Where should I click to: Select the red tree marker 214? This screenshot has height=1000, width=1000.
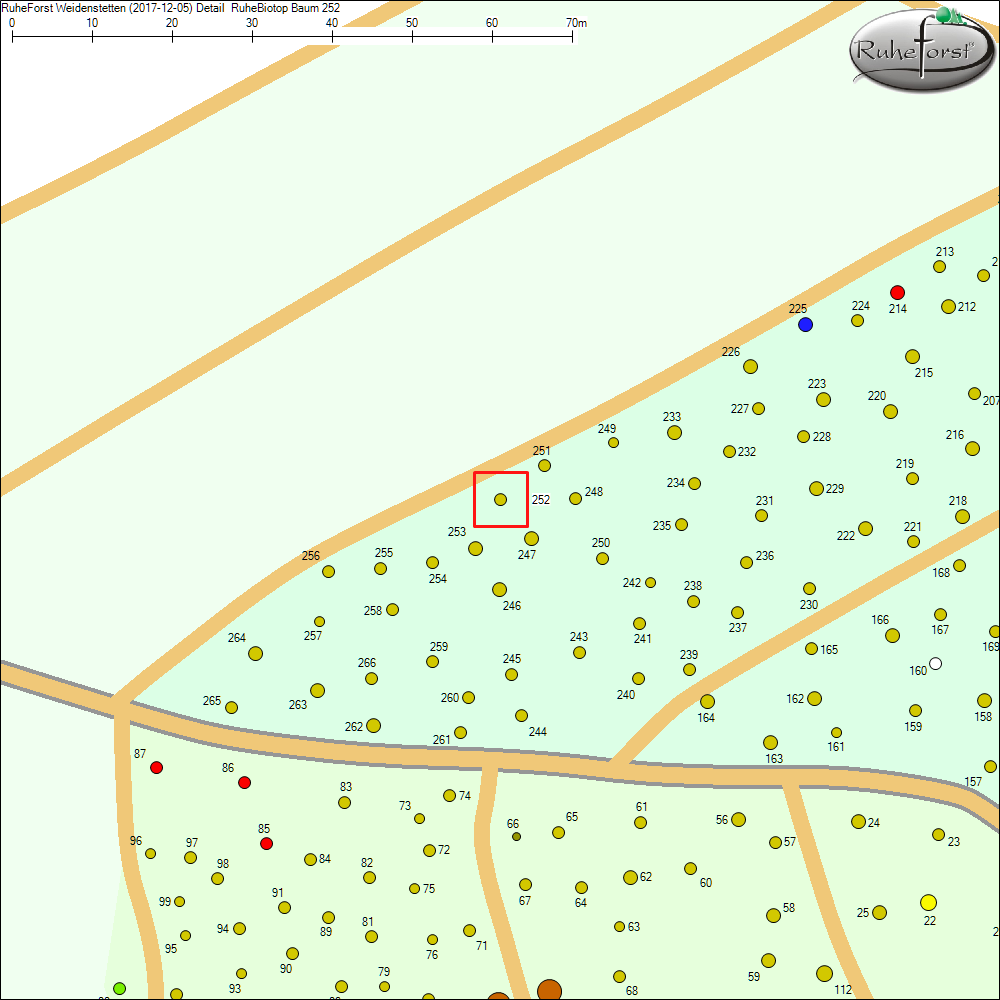pos(897,292)
